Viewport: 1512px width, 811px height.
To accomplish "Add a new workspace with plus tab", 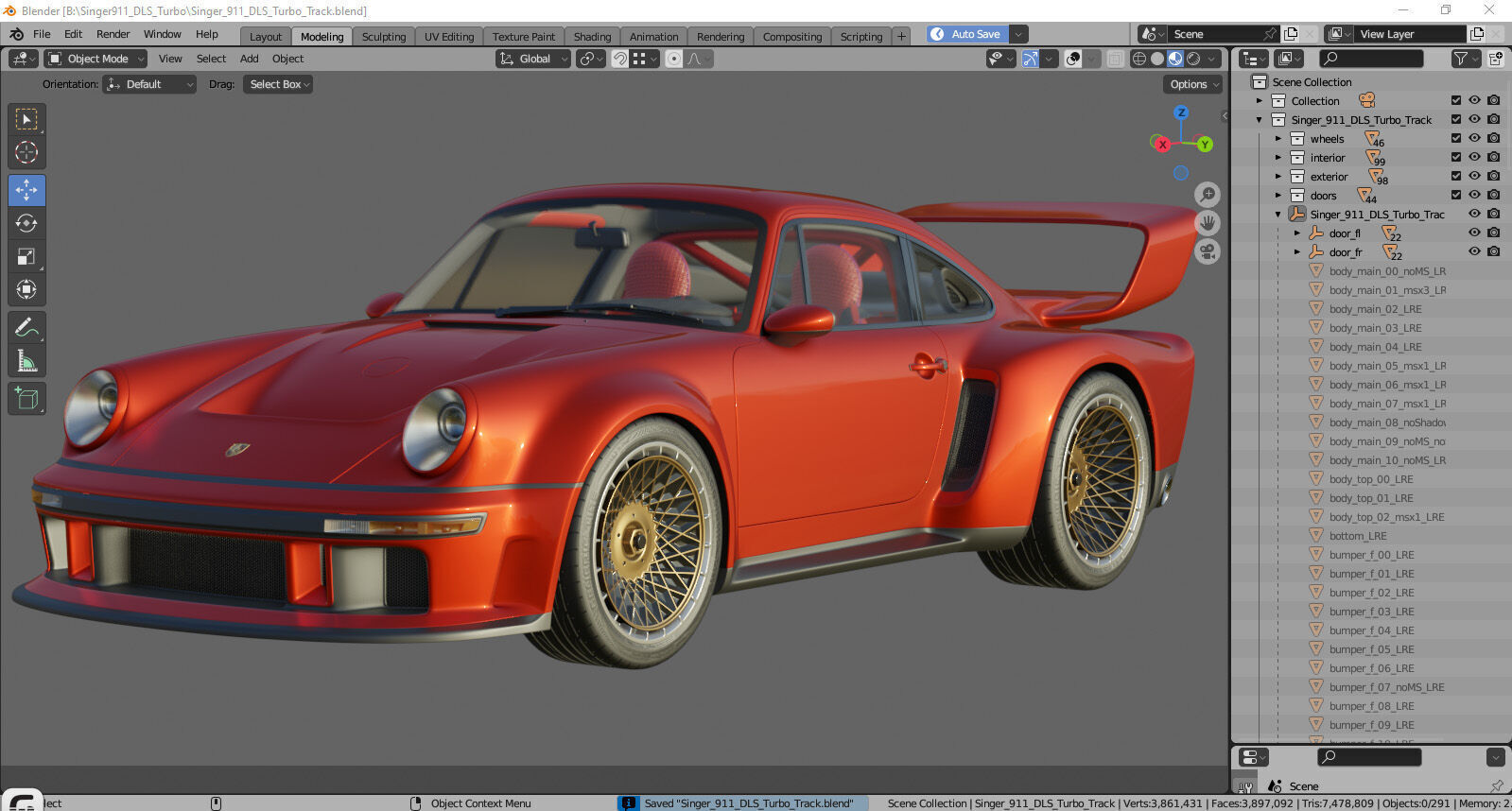I will click(901, 37).
